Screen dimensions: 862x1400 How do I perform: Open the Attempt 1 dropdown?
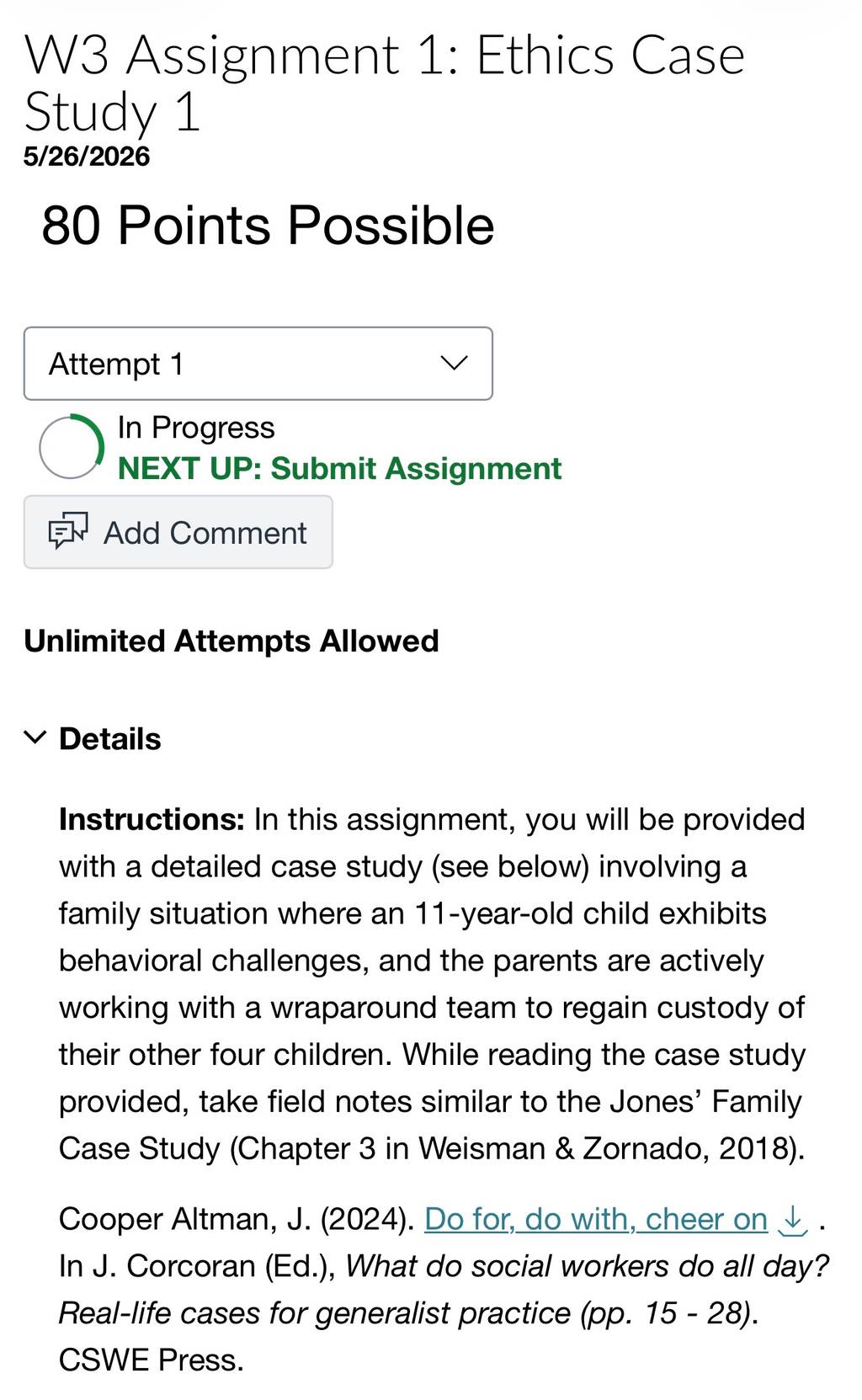coord(258,364)
